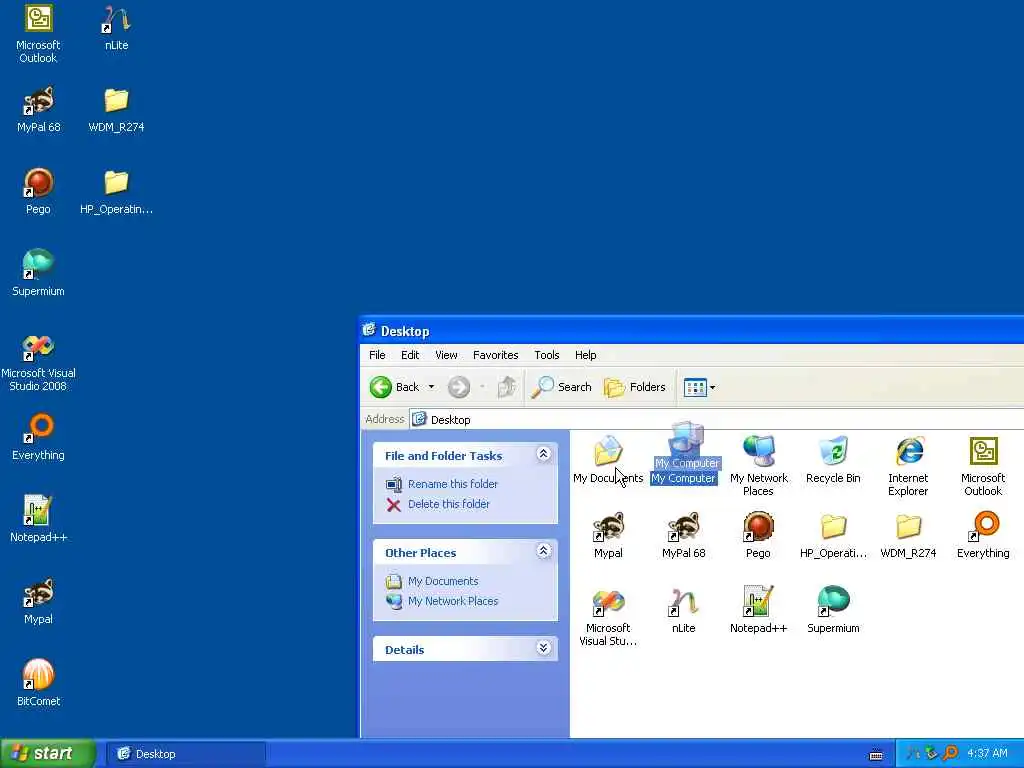
Task: Select the Microsoft Outlook desktop shortcut
Action: (x=38, y=34)
